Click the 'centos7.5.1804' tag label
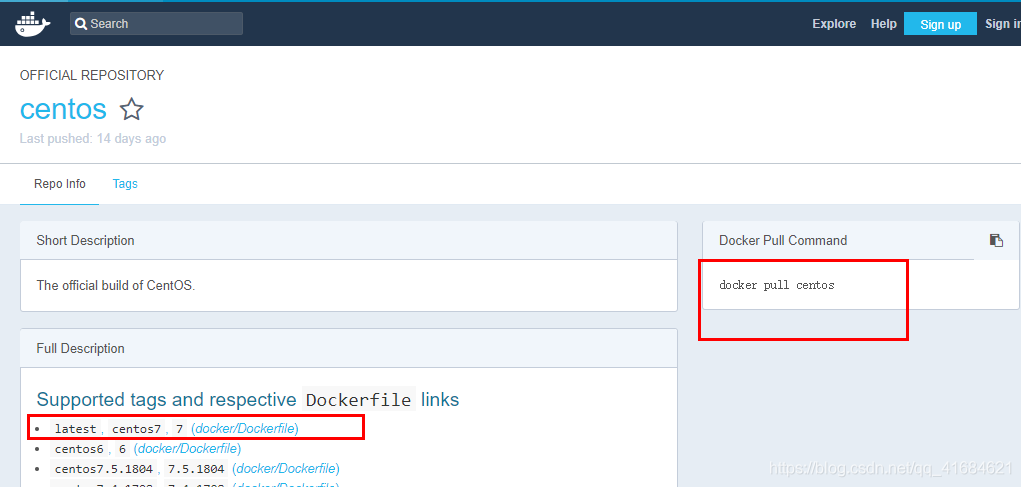This screenshot has height=487, width=1021. [x=104, y=469]
